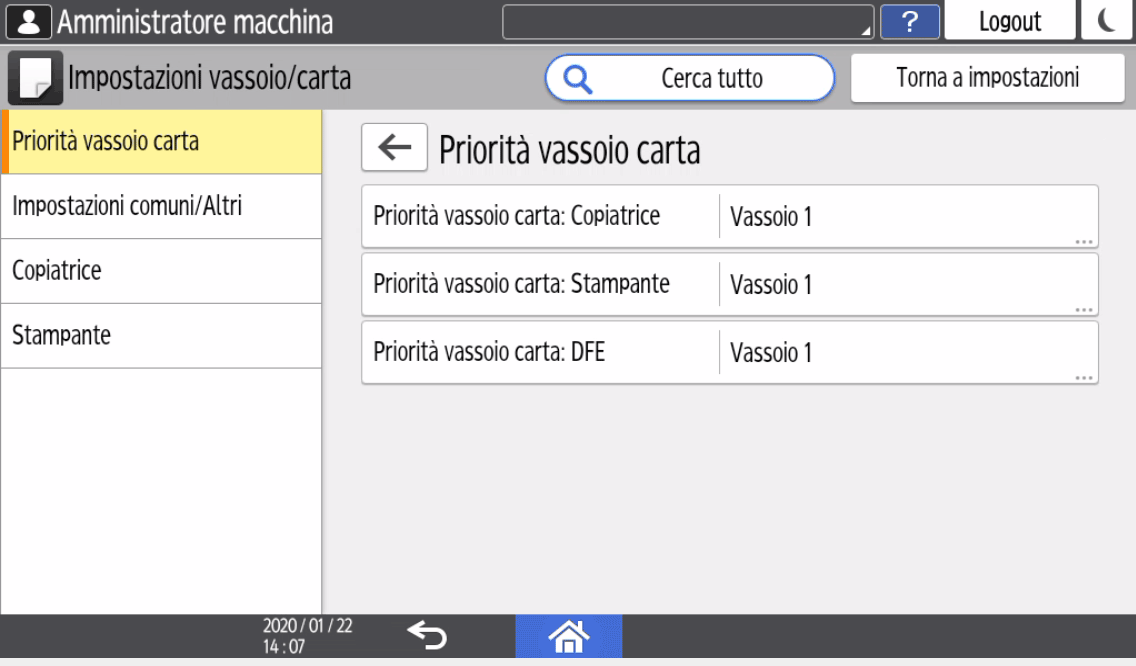This screenshot has width=1136, height=666.
Task: Click the date and time display
Action: [307, 636]
